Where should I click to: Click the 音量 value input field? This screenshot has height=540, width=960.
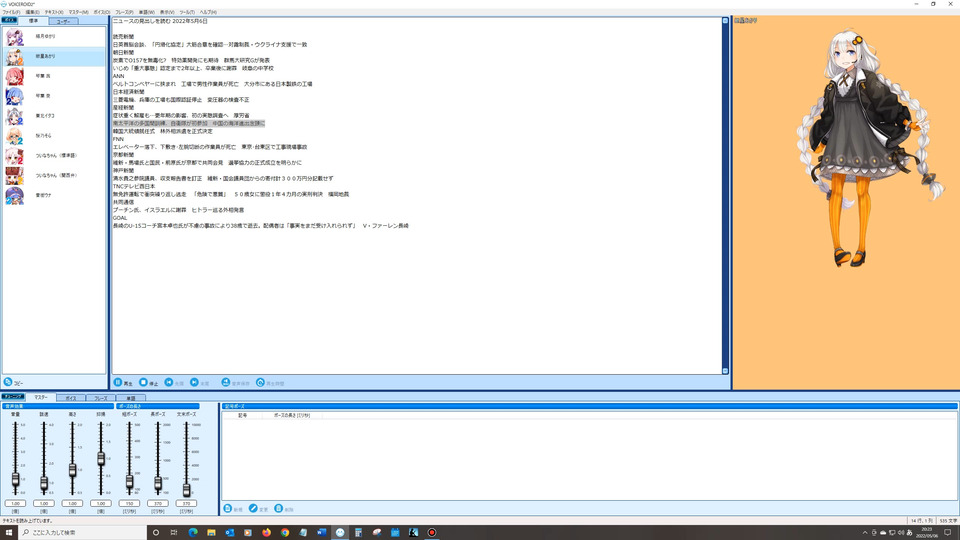[15, 503]
